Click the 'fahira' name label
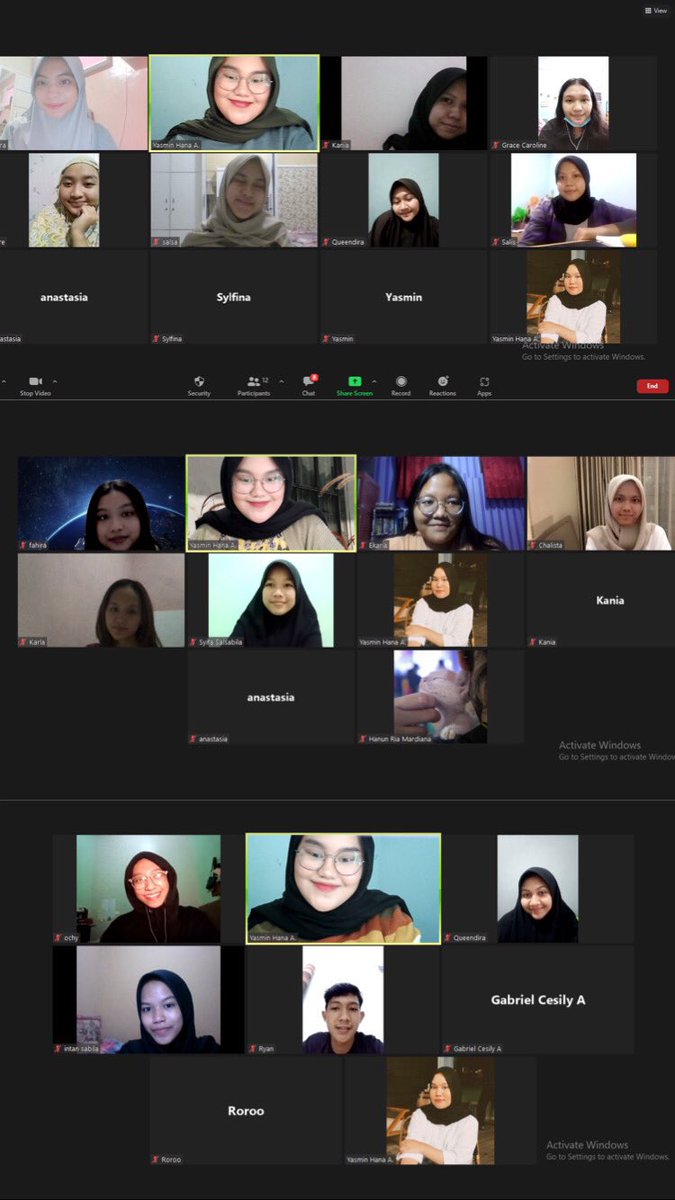675x1200 pixels. 38,545
